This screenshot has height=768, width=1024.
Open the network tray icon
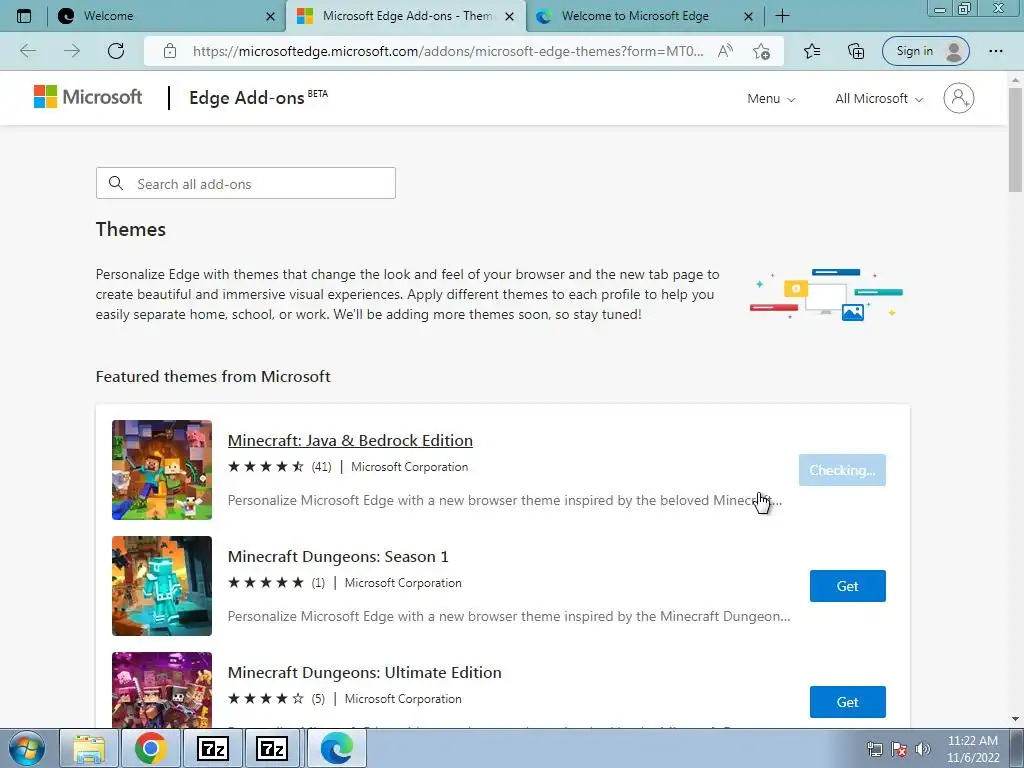(x=874, y=749)
